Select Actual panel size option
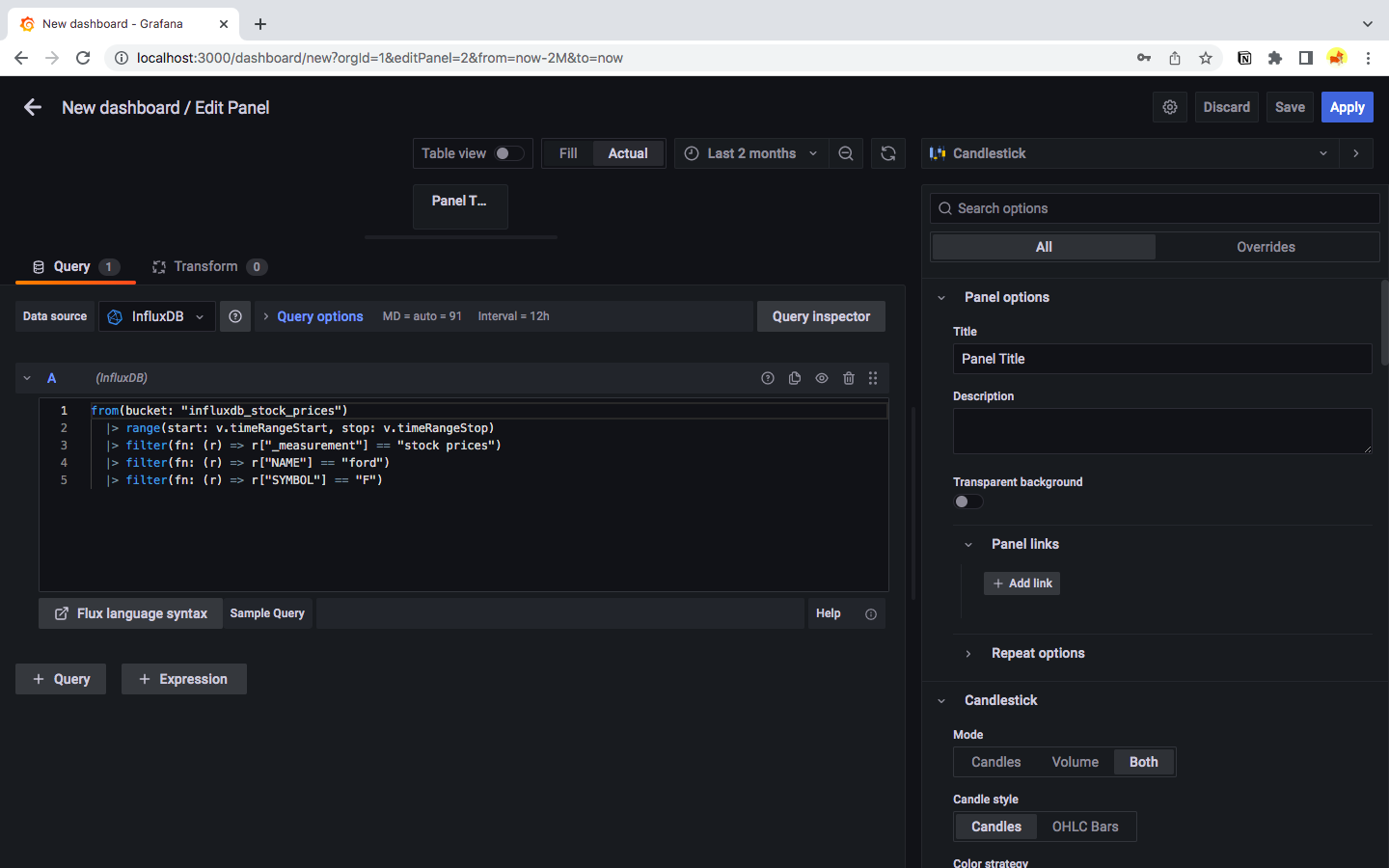1389x868 pixels. 628,153
